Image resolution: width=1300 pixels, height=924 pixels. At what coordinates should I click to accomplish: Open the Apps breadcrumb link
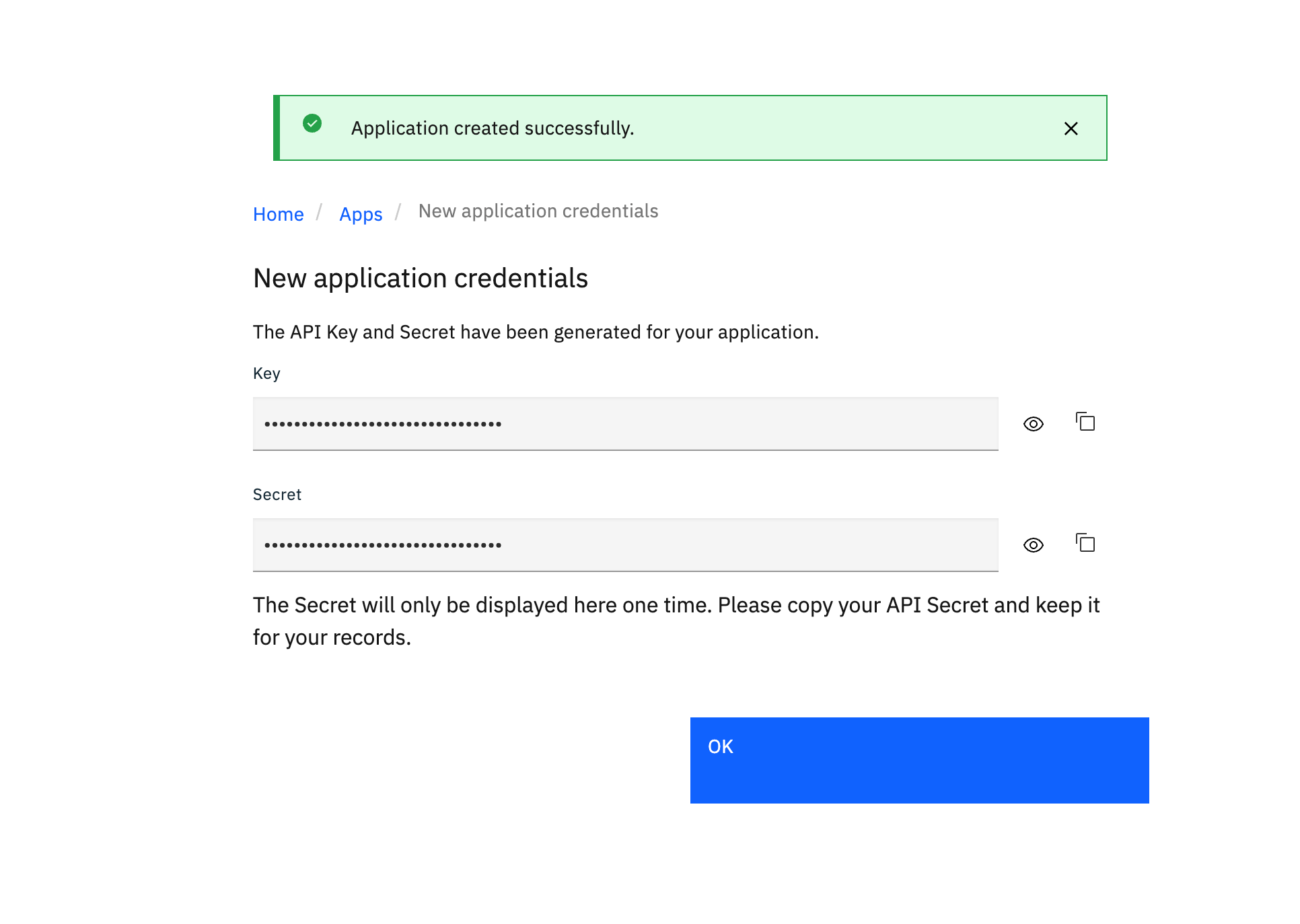[x=361, y=214]
